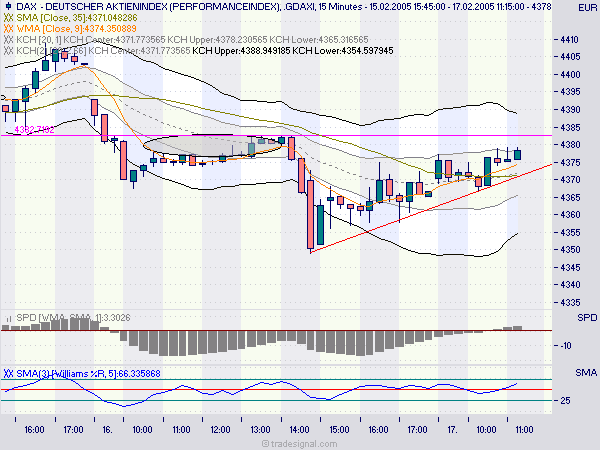
Task: Click the SPD label beside the histogram panel axis
Action: click(x=587, y=318)
